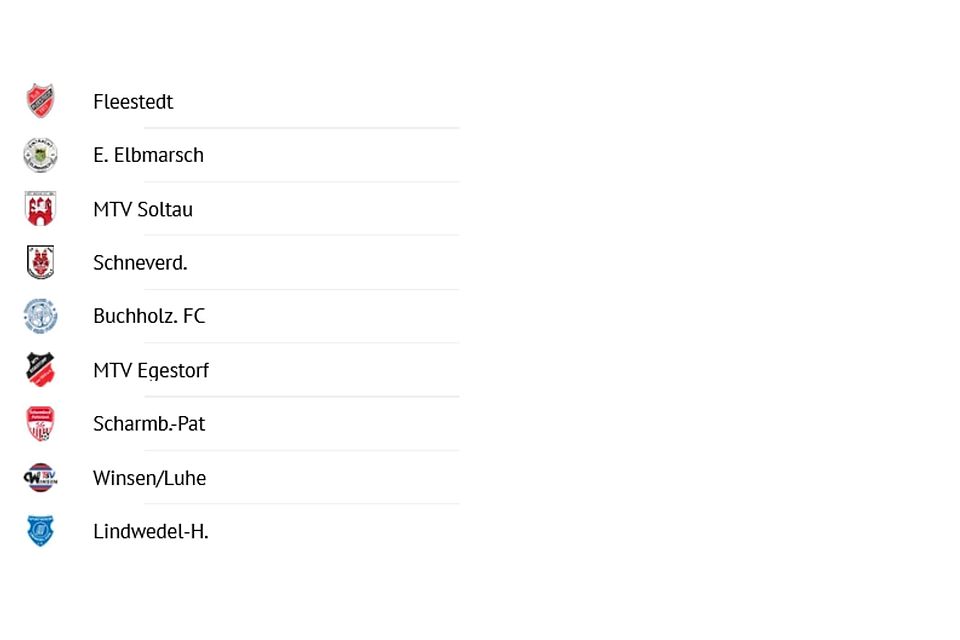The image size is (960, 640).
Task: Click the Winsen/Luhe team name
Action: pos(149,478)
